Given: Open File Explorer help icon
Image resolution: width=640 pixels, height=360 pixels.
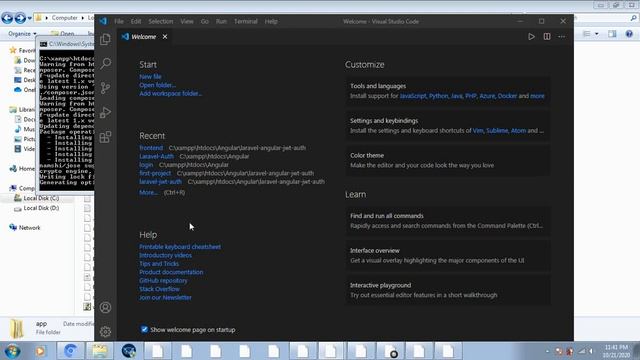Looking at the screenshot, I should (629, 34).
